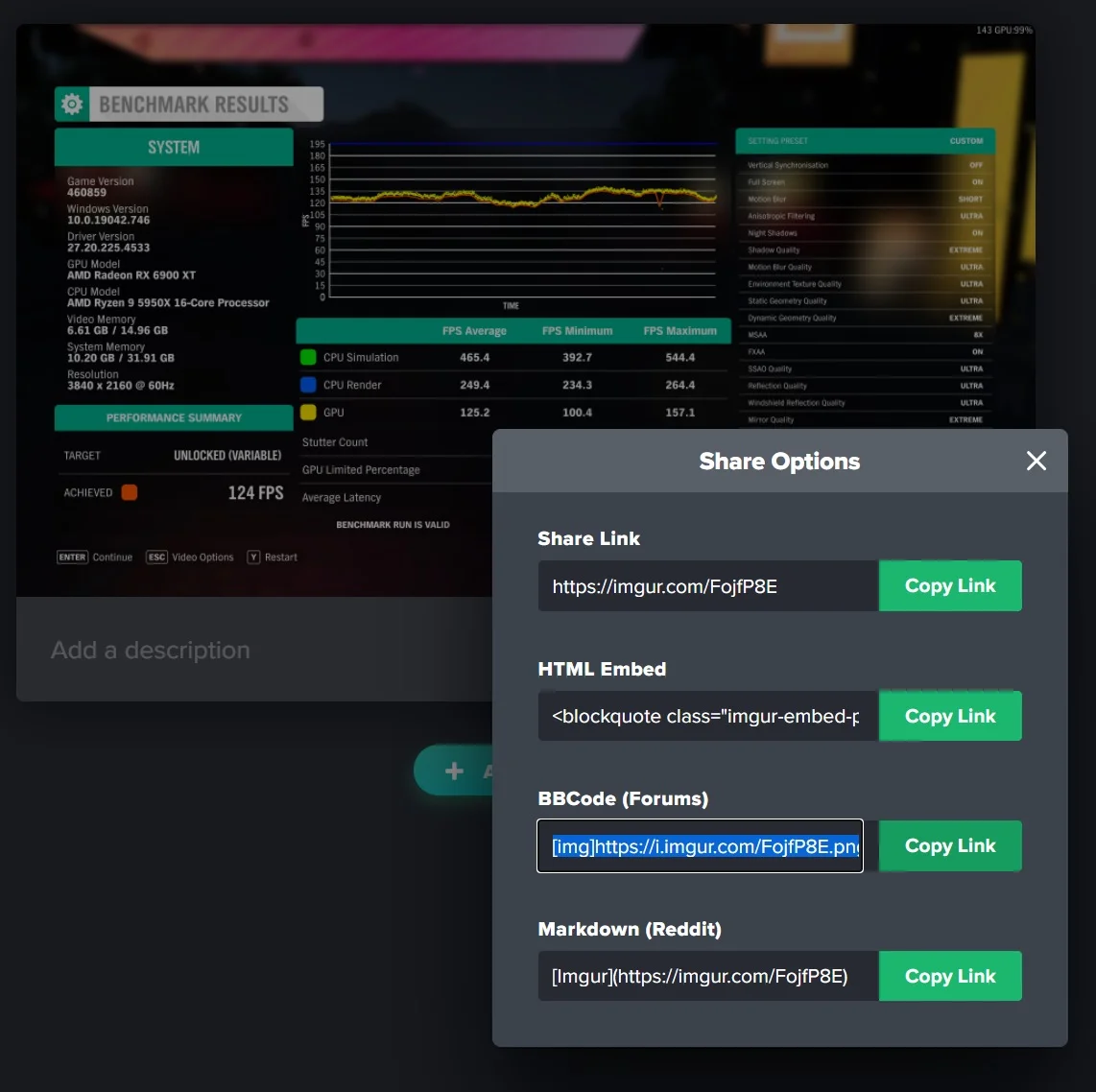
Task: Click the "3840 x 2160 @ 60Hz" resolution text
Action: 120,386
